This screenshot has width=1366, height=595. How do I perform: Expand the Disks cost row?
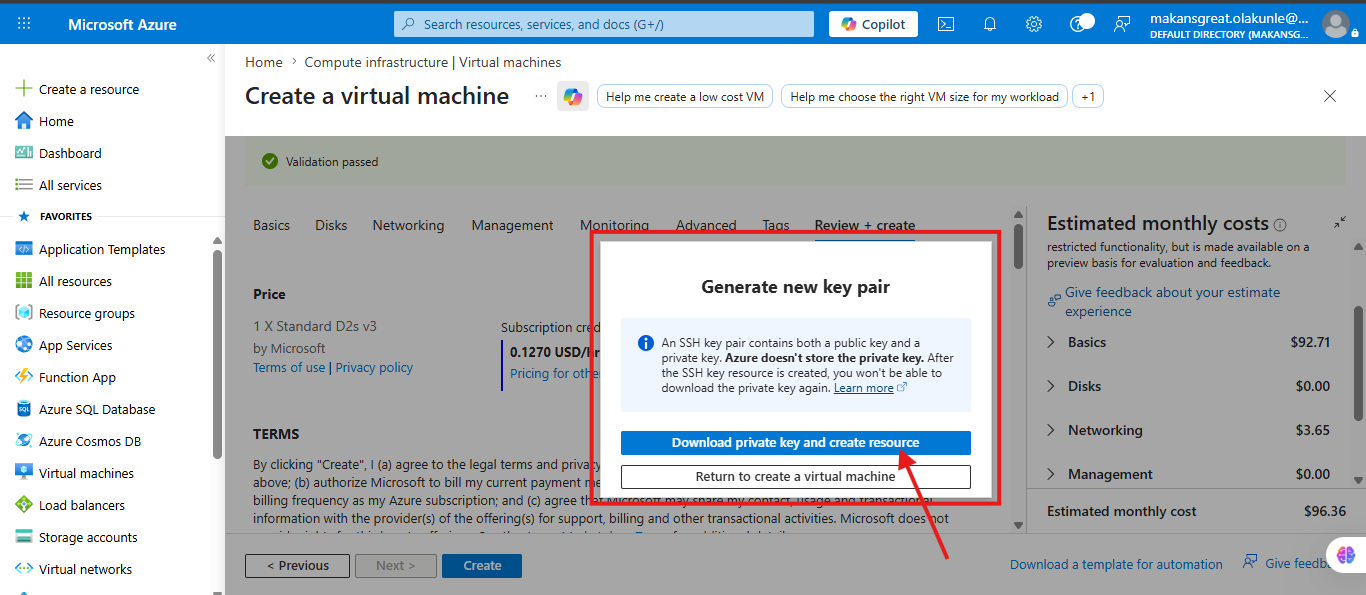1189,386
